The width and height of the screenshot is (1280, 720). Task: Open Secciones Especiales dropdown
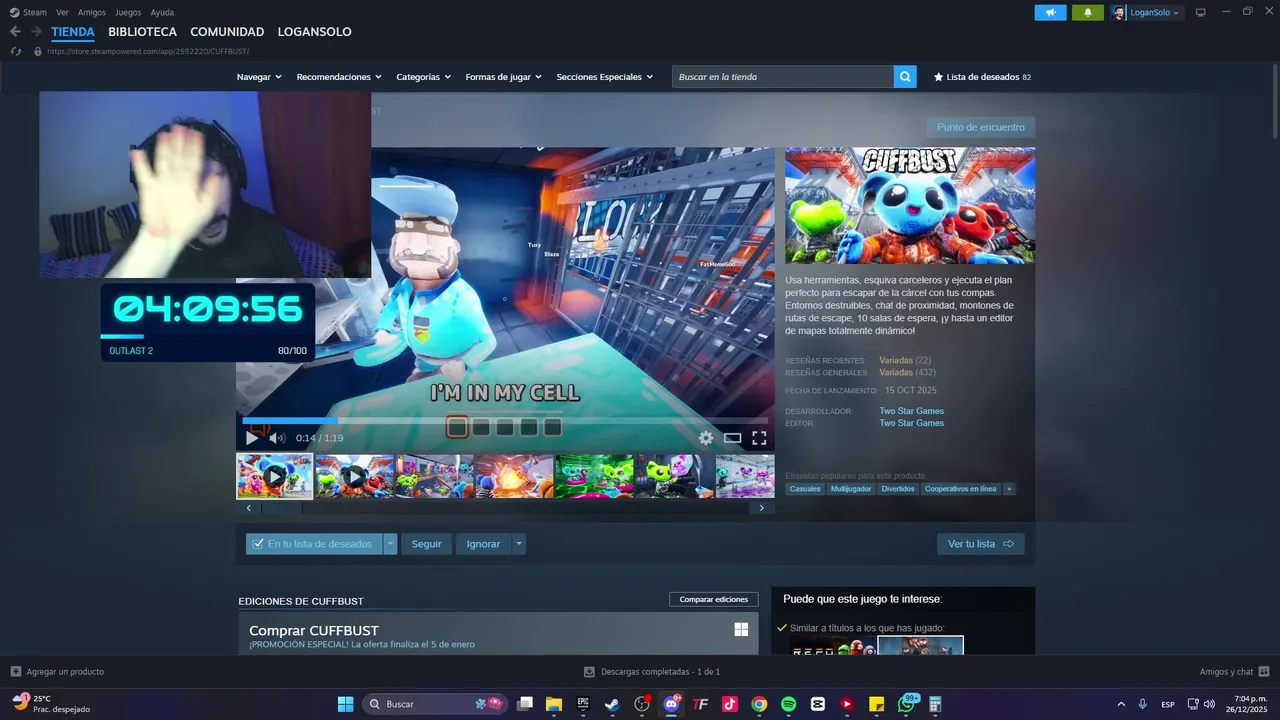pyautogui.click(x=604, y=77)
